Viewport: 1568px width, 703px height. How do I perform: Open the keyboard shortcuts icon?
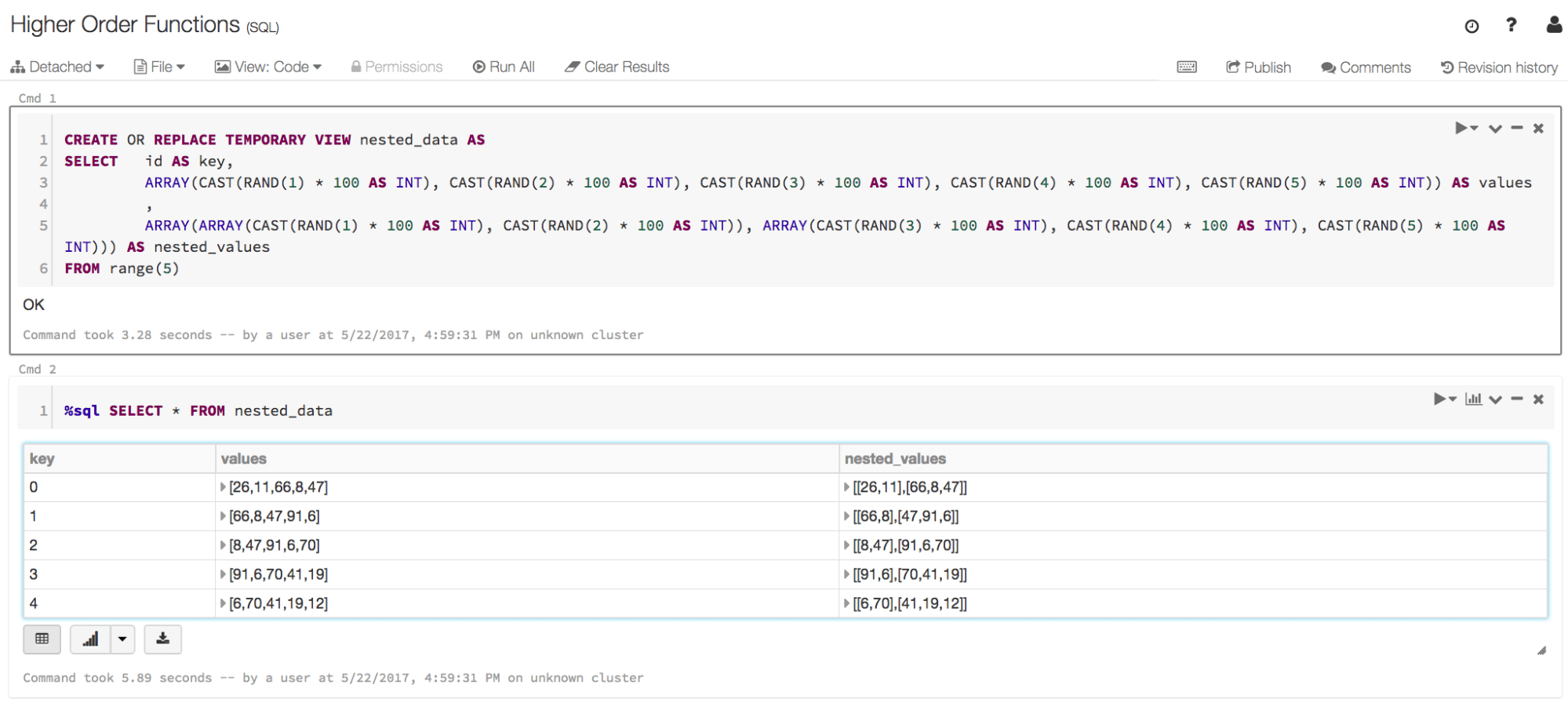pos(1186,67)
